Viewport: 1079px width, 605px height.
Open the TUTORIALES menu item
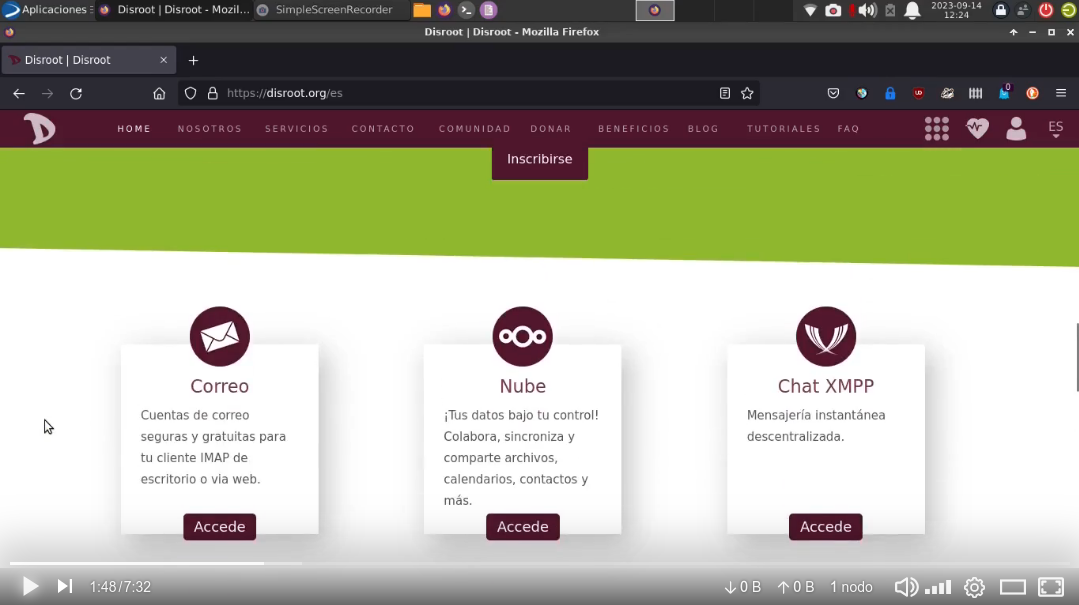click(784, 129)
